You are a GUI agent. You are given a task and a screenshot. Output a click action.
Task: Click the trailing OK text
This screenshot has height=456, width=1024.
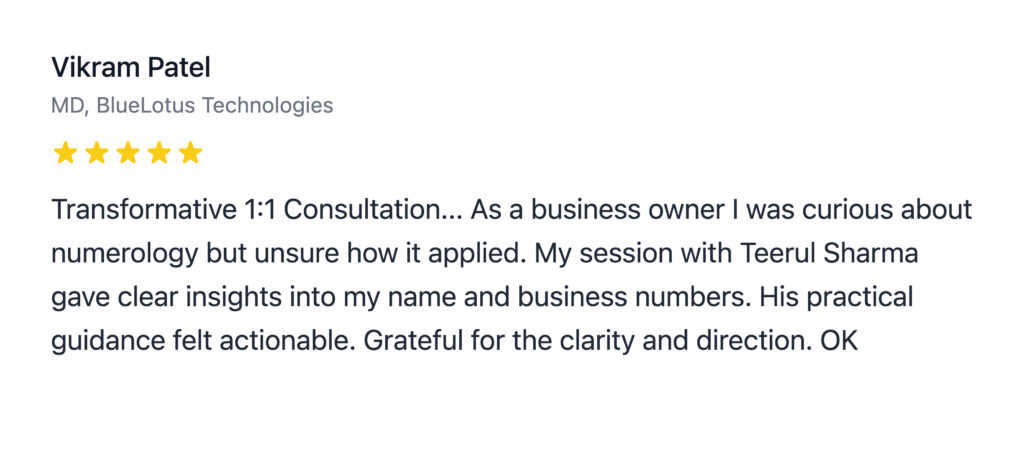pyautogui.click(x=838, y=341)
